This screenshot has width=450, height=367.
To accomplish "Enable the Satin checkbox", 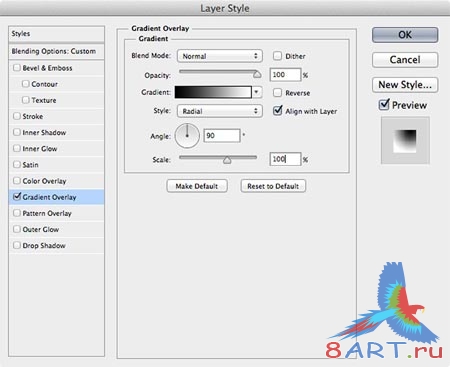I will coord(16,164).
